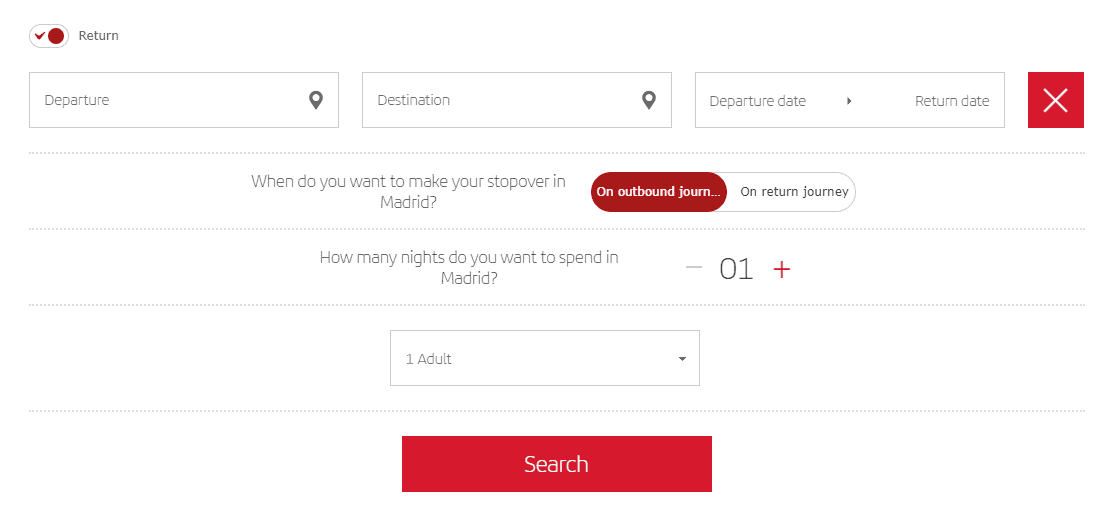Toggle the Return trip switch
The width and height of the screenshot is (1113, 520).
[49, 35]
